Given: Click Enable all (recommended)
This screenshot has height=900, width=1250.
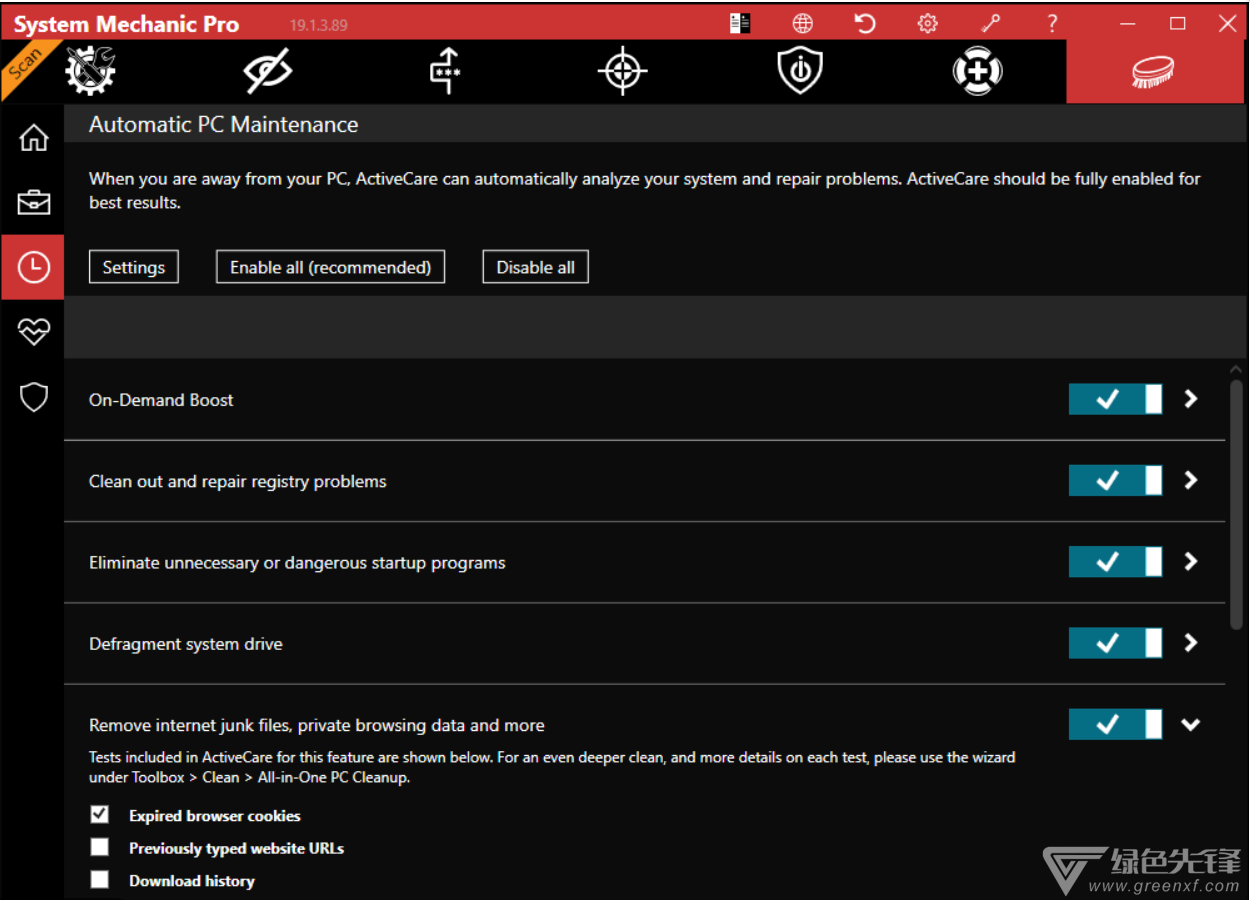Looking at the screenshot, I should pyautogui.click(x=330, y=267).
